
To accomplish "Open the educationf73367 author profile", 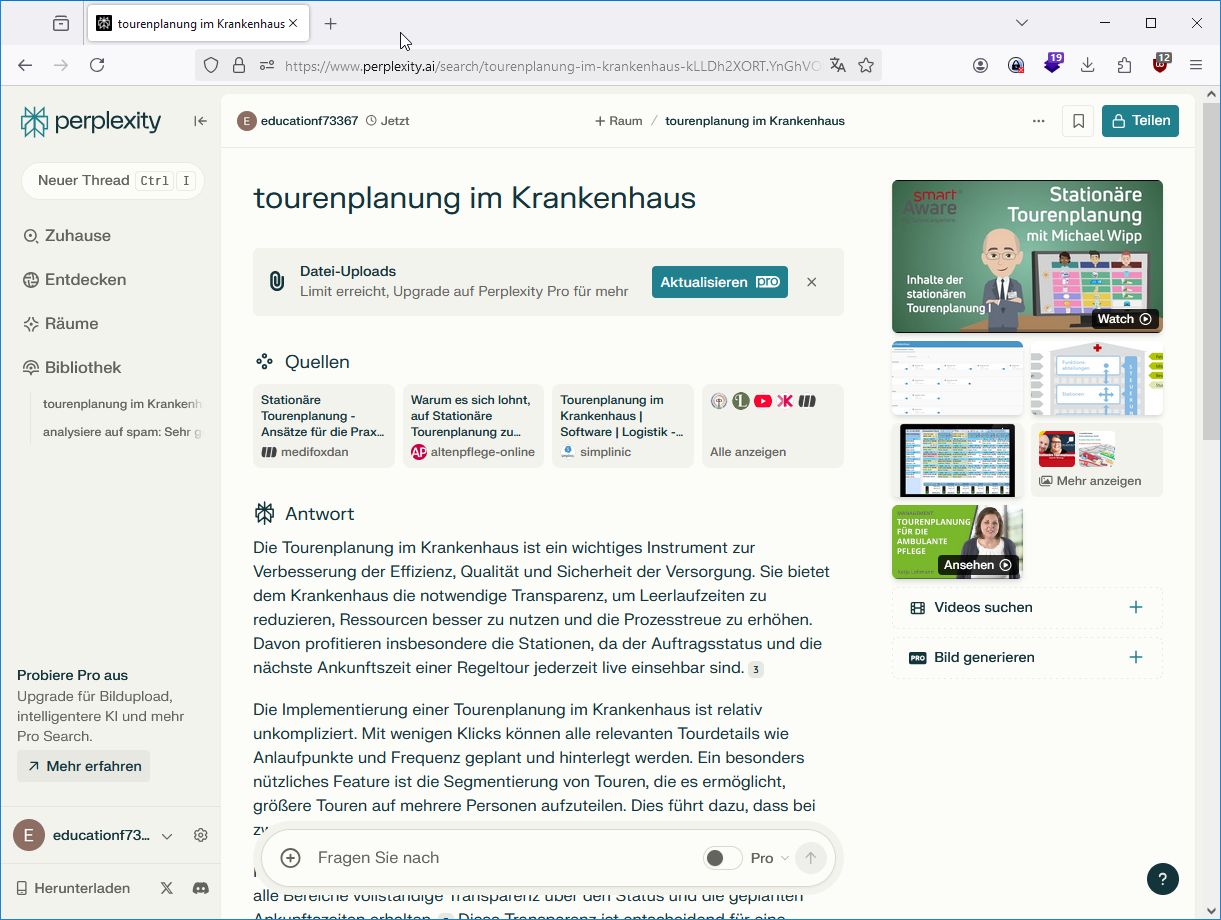I will (x=297, y=121).
